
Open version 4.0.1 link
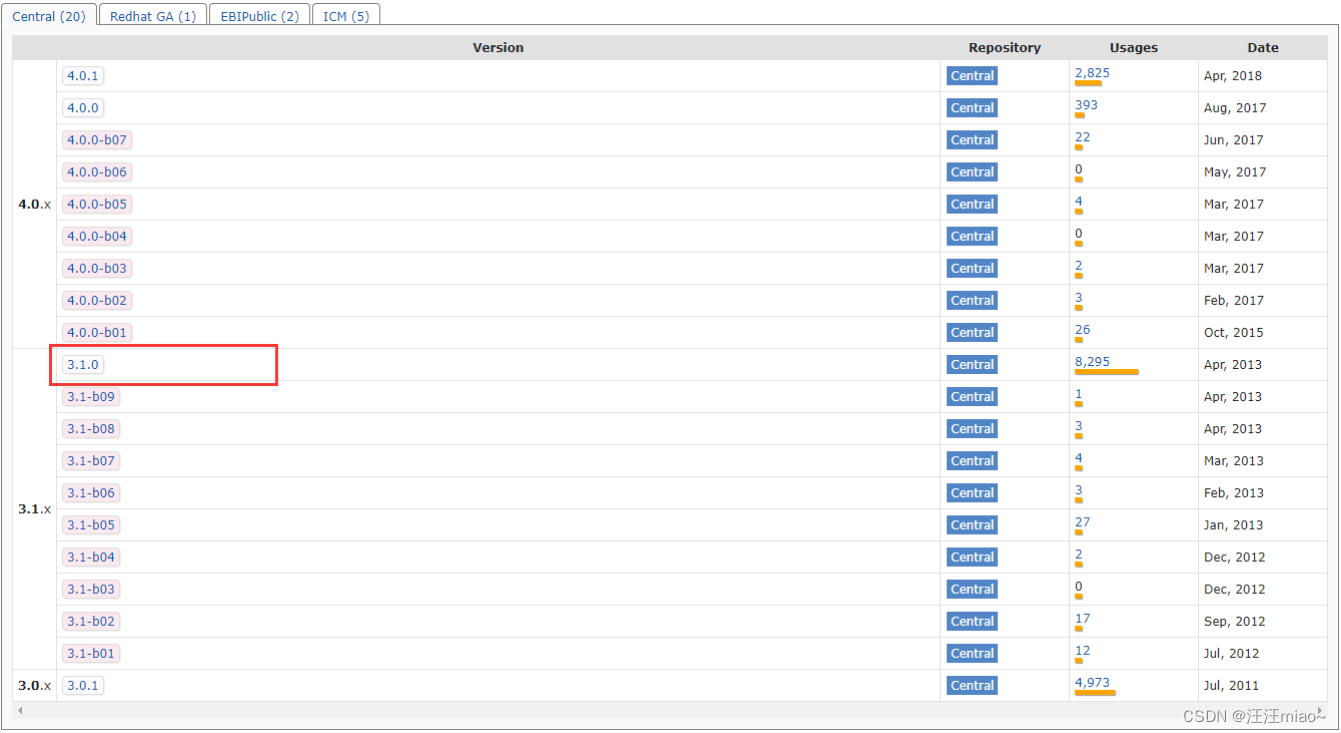pos(83,76)
